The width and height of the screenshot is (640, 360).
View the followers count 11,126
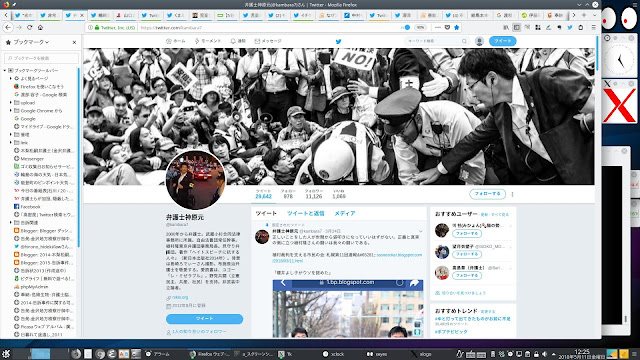click(313, 194)
